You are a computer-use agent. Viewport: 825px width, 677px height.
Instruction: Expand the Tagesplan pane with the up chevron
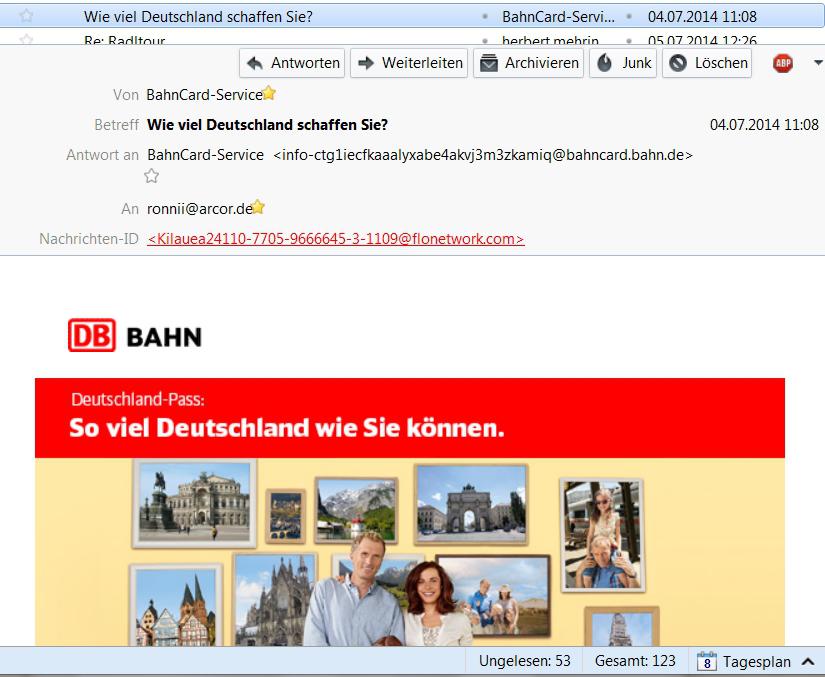[x=808, y=661]
